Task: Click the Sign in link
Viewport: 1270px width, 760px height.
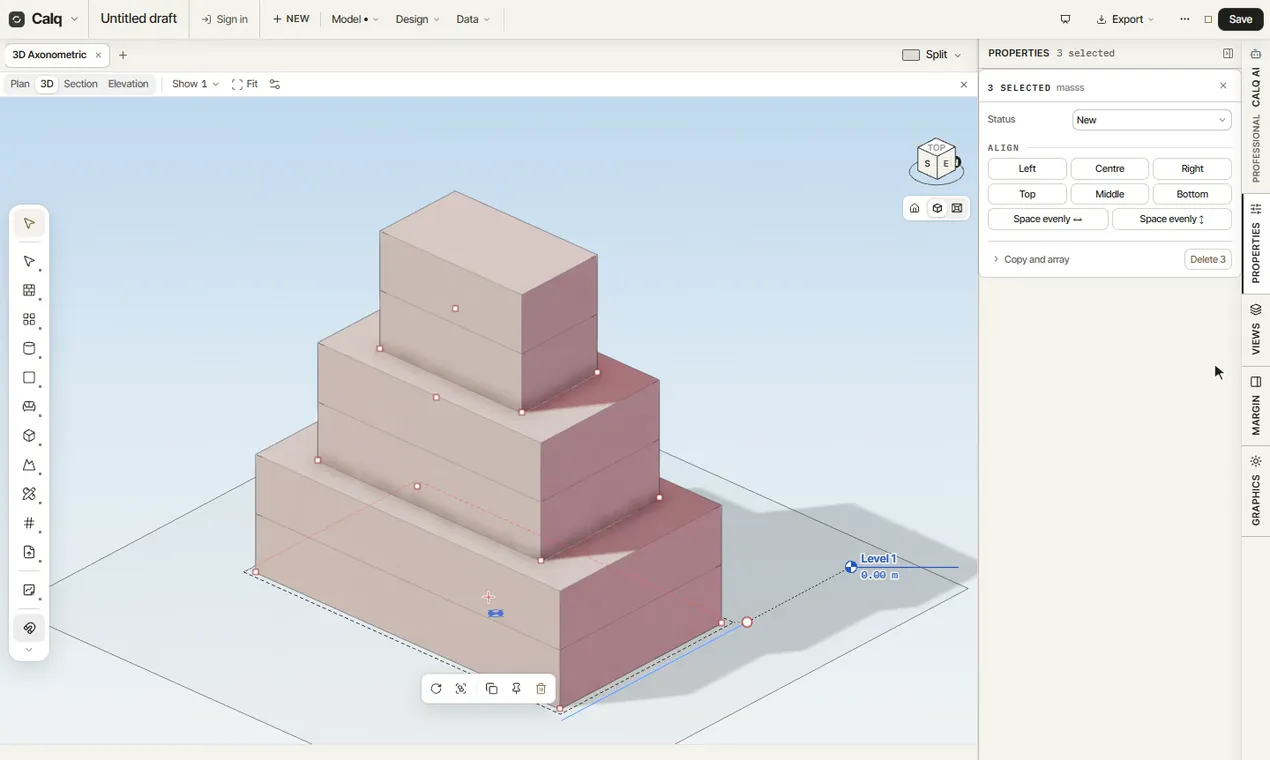Action: point(224,19)
